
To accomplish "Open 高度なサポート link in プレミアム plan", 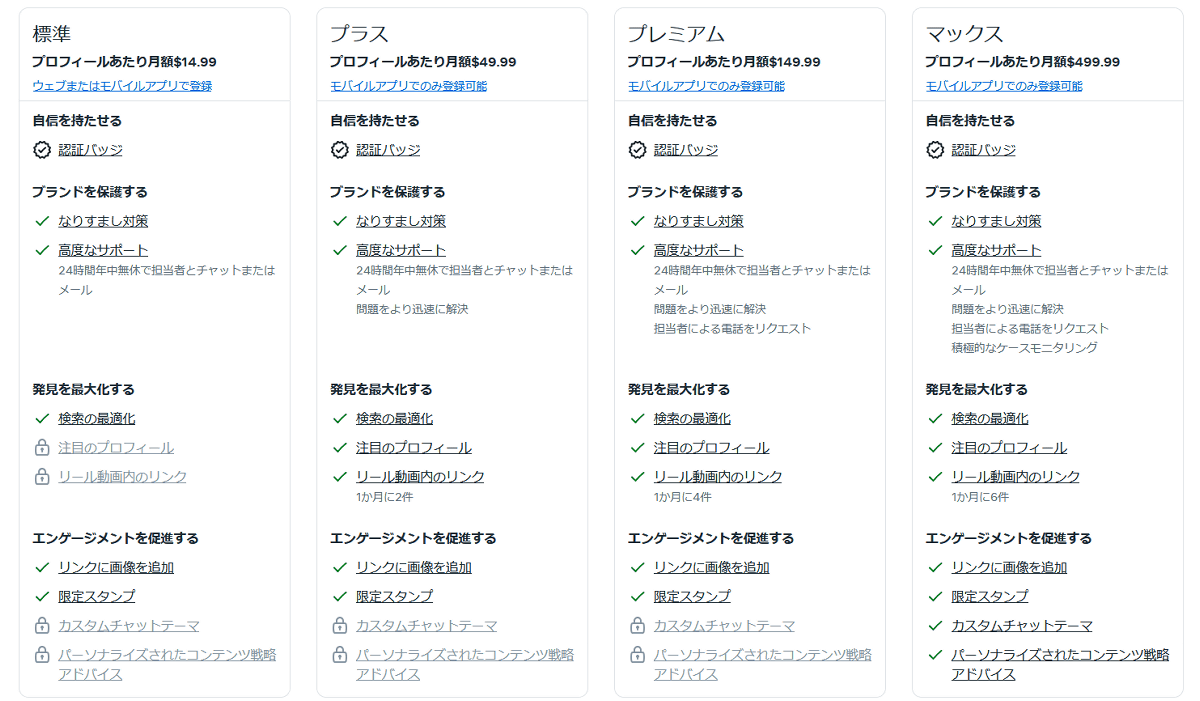I will [699, 250].
